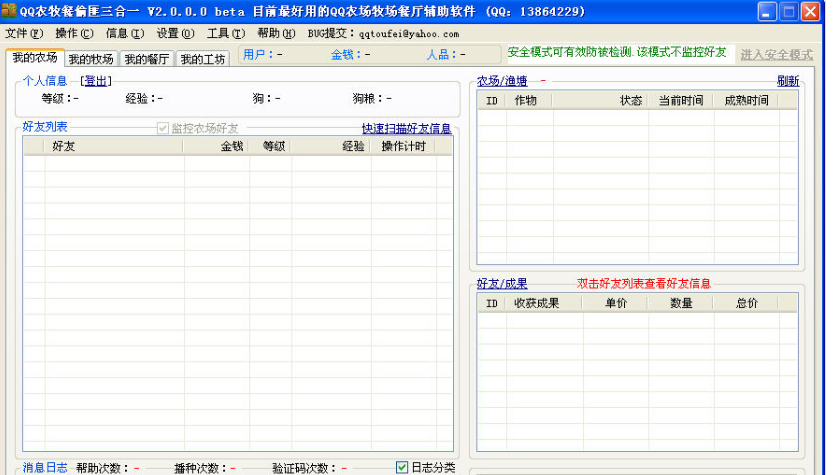Image resolution: width=834 pixels, height=475 pixels.
Task: Click the 收获成果 column header
Action: (544, 303)
